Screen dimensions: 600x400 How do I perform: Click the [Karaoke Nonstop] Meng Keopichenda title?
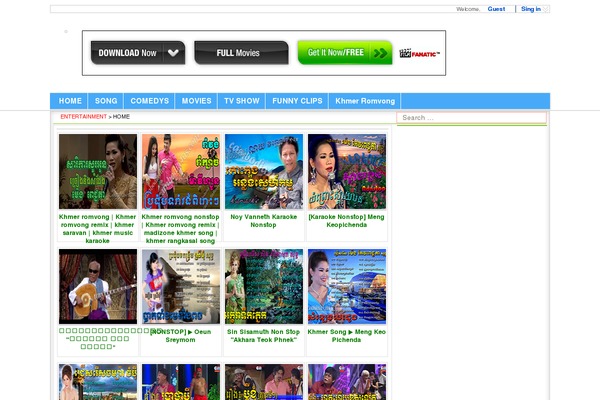point(346,221)
